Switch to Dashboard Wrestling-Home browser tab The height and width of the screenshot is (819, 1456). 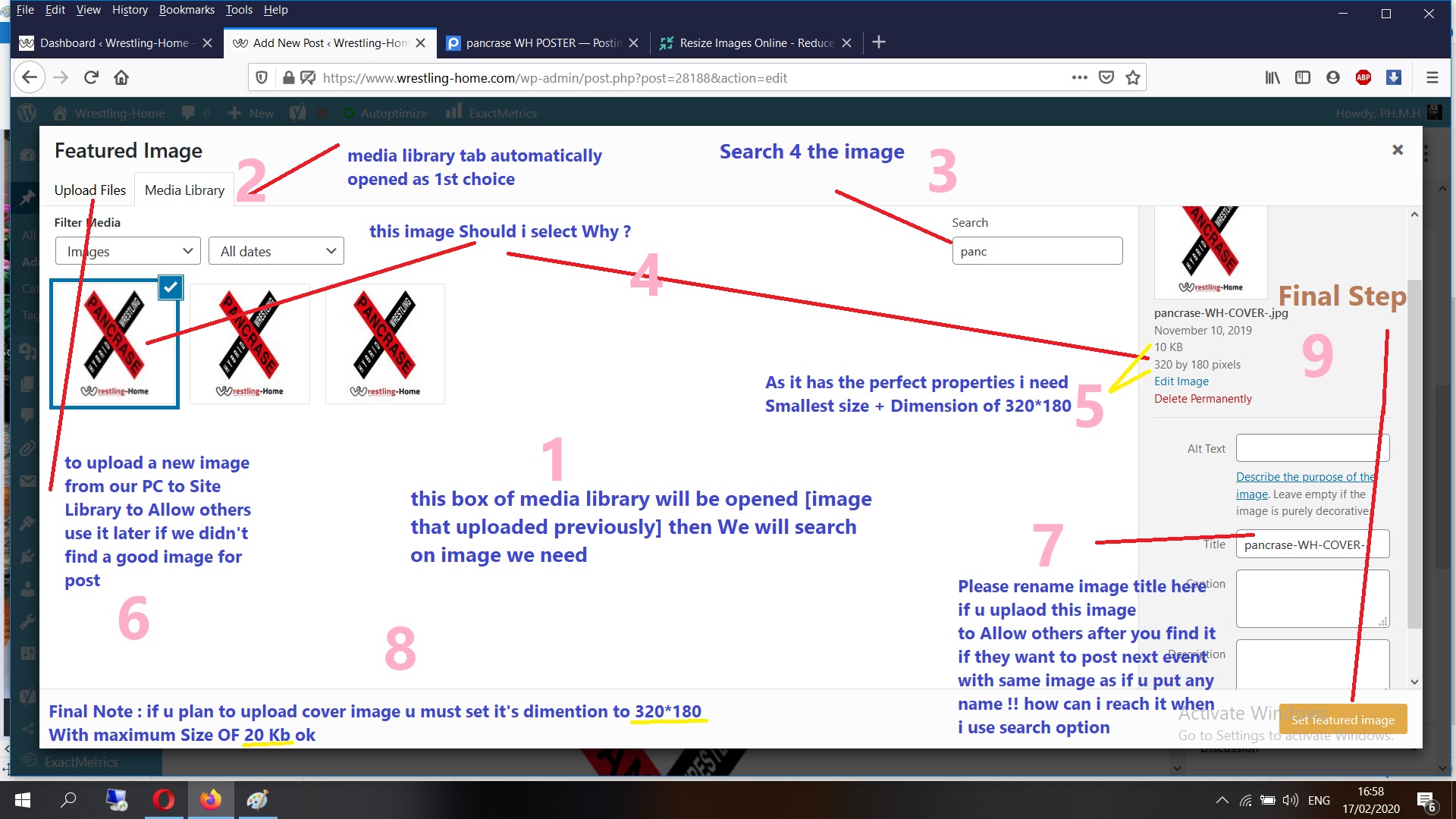point(115,42)
